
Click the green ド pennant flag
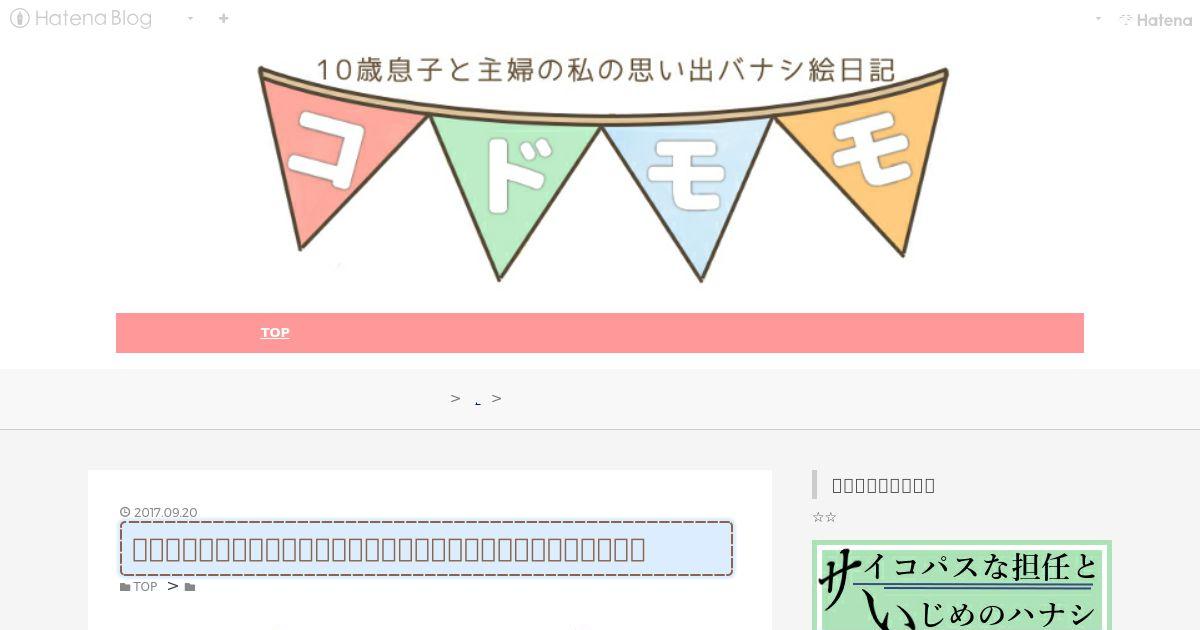coord(513,180)
